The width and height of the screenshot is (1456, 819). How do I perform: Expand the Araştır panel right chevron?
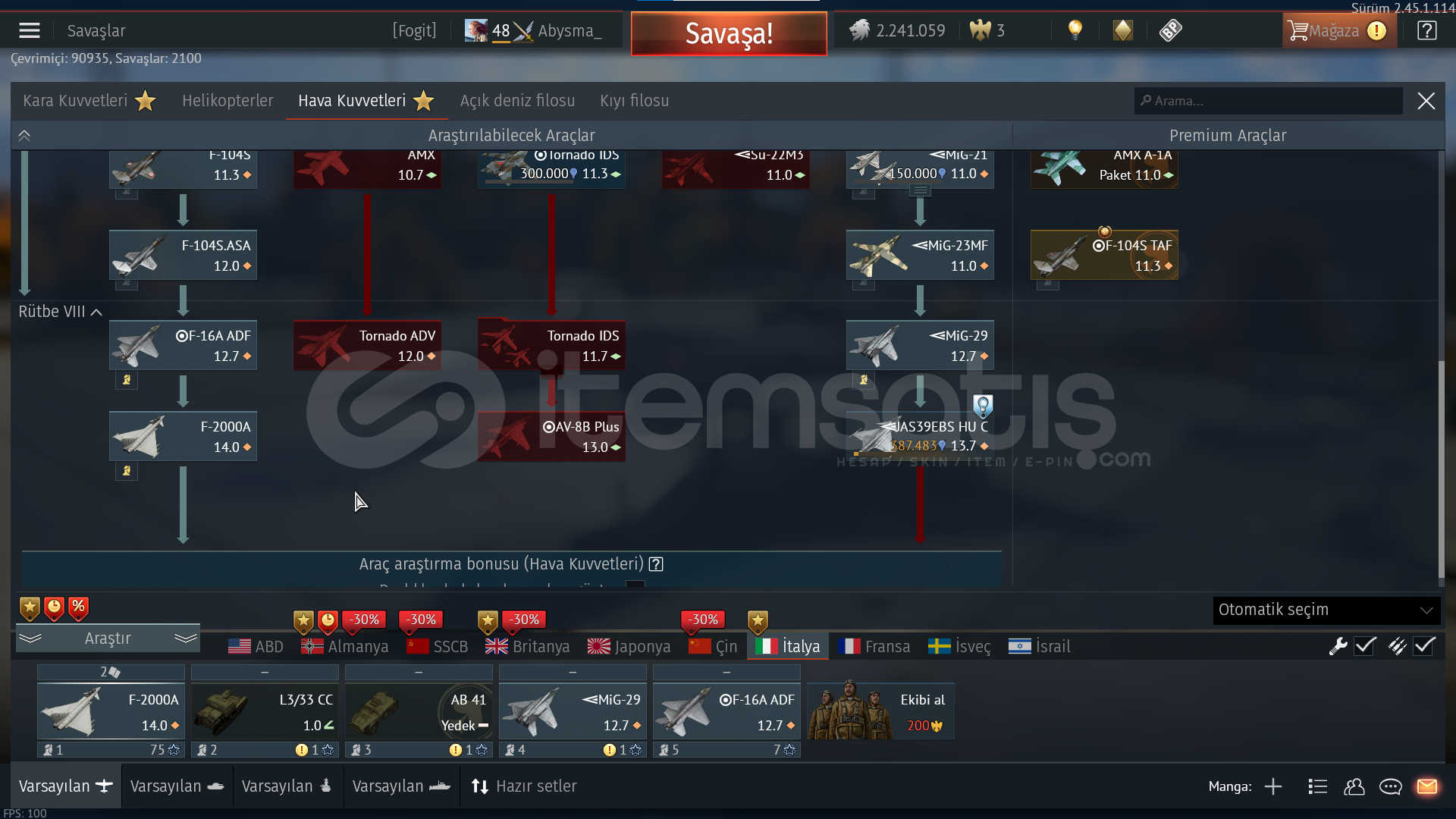186,639
